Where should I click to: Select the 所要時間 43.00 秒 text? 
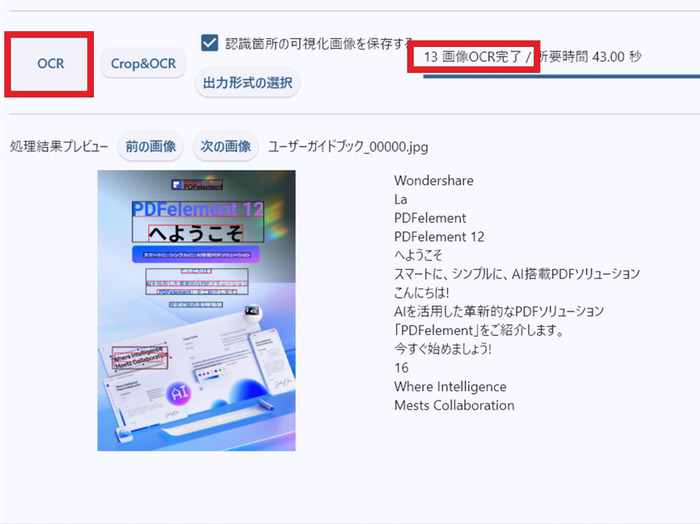coord(589,57)
